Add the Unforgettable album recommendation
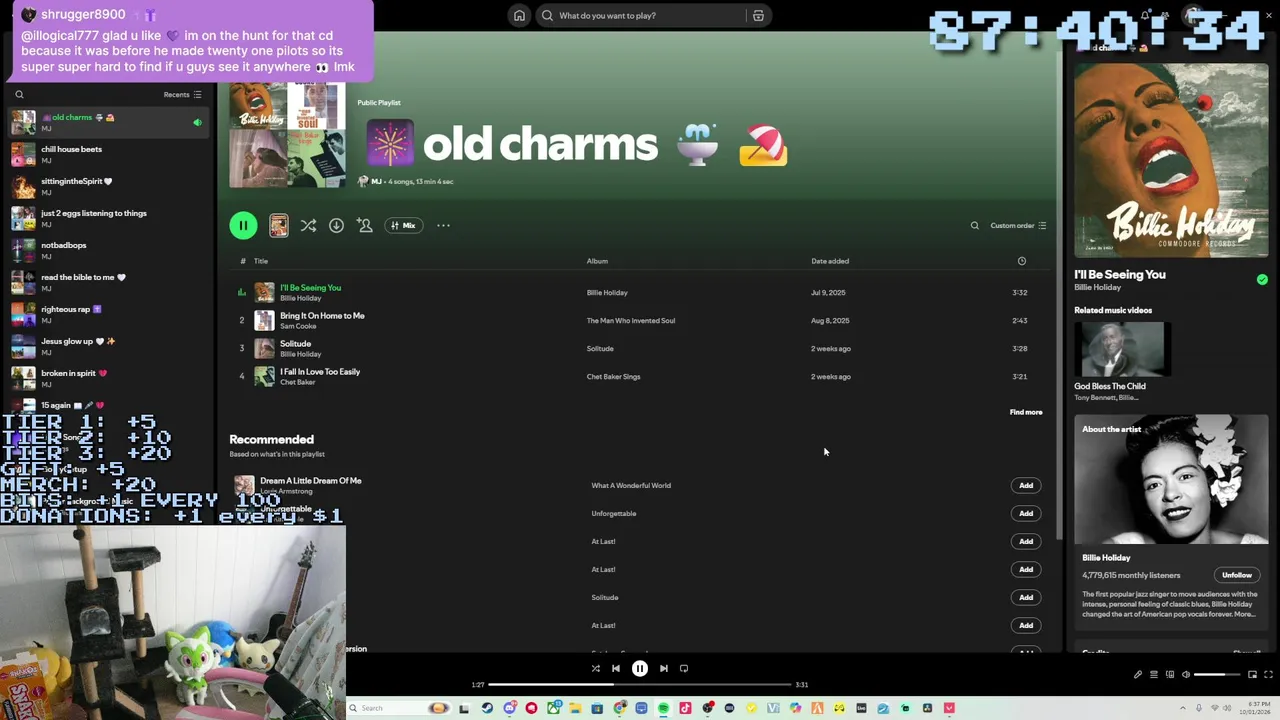Image resolution: width=1280 pixels, height=720 pixels. pyautogui.click(x=1025, y=513)
